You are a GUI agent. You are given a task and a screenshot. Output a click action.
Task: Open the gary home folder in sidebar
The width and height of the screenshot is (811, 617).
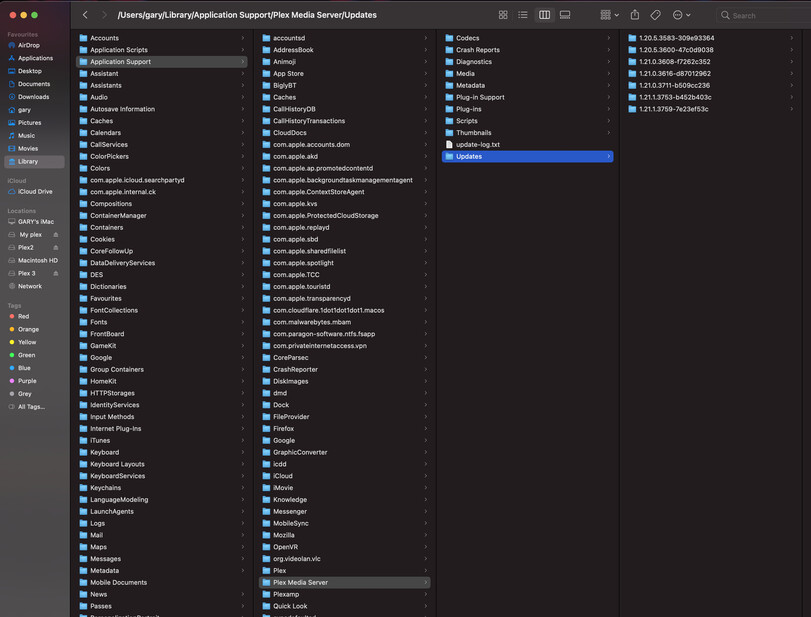coord(34,110)
